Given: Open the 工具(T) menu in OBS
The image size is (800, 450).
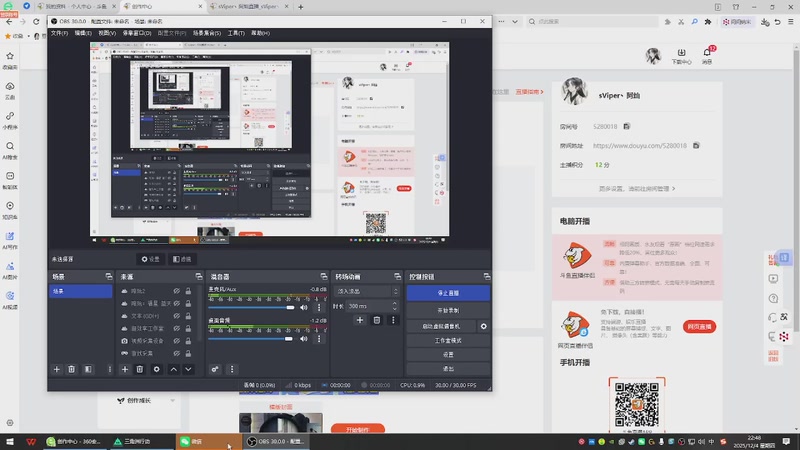Looking at the screenshot, I should 236,33.
